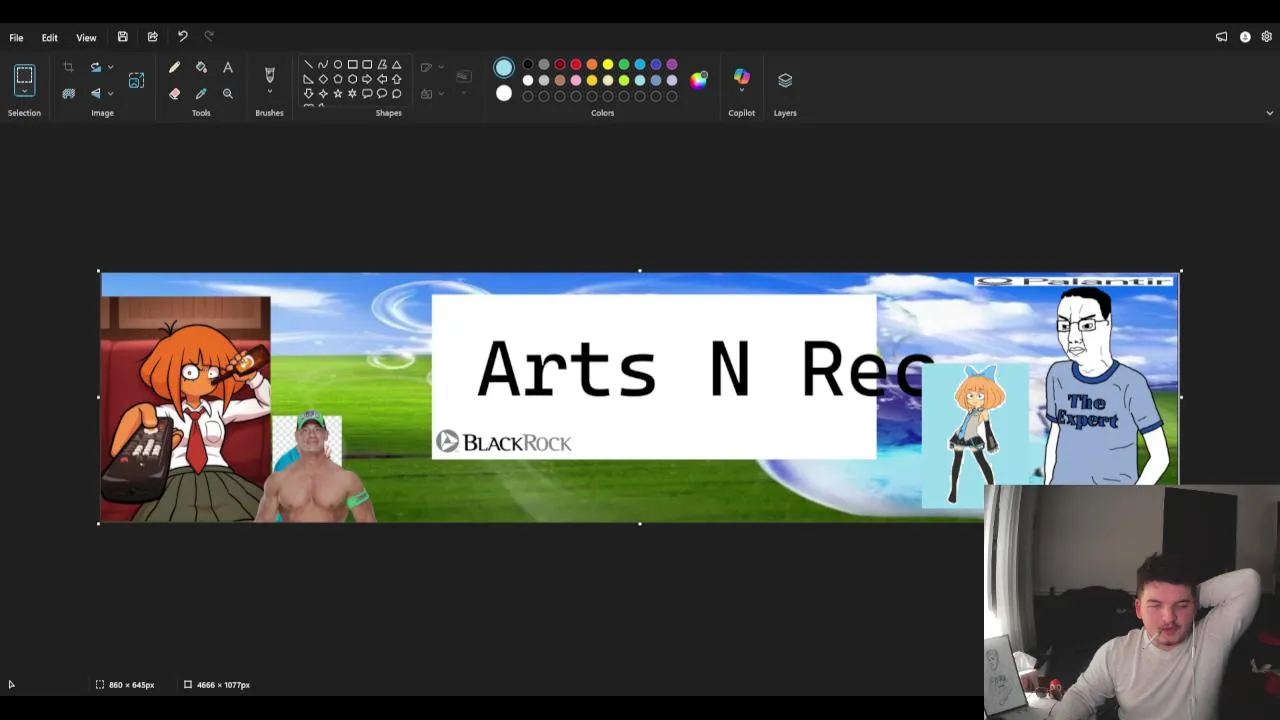The width and height of the screenshot is (1280, 720).
Task: Click the BlackRock logo on canvas
Action: (504, 442)
